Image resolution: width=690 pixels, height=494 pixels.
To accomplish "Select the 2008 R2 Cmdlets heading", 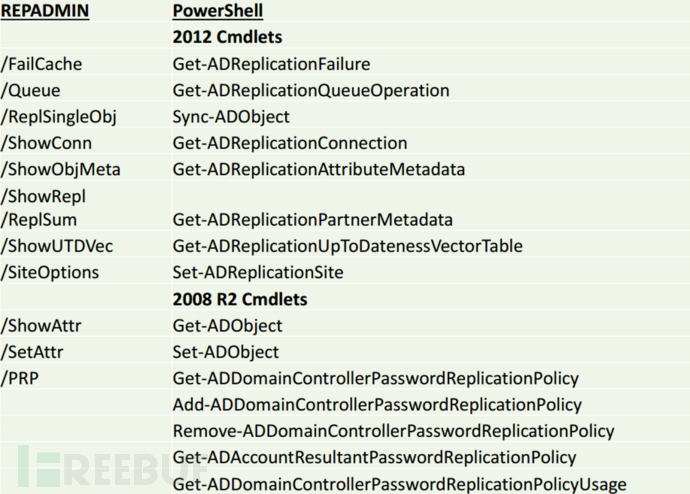I will 240,300.
